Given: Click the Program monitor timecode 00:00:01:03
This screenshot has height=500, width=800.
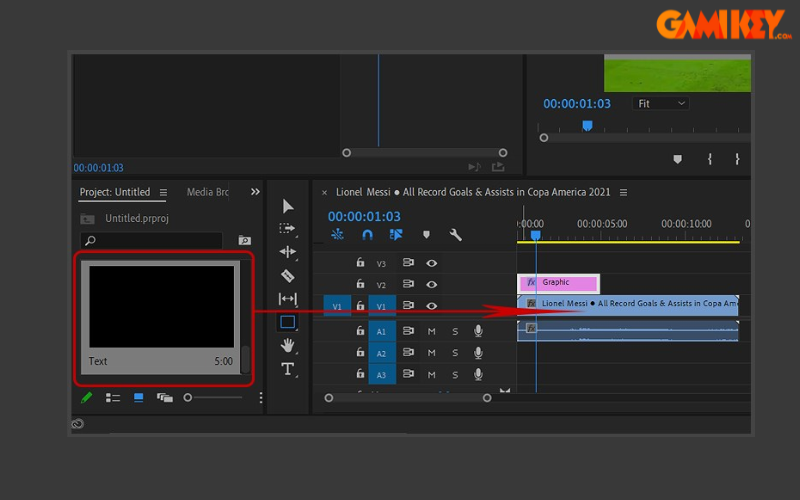Looking at the screenshot, I should tap(577, 104).
